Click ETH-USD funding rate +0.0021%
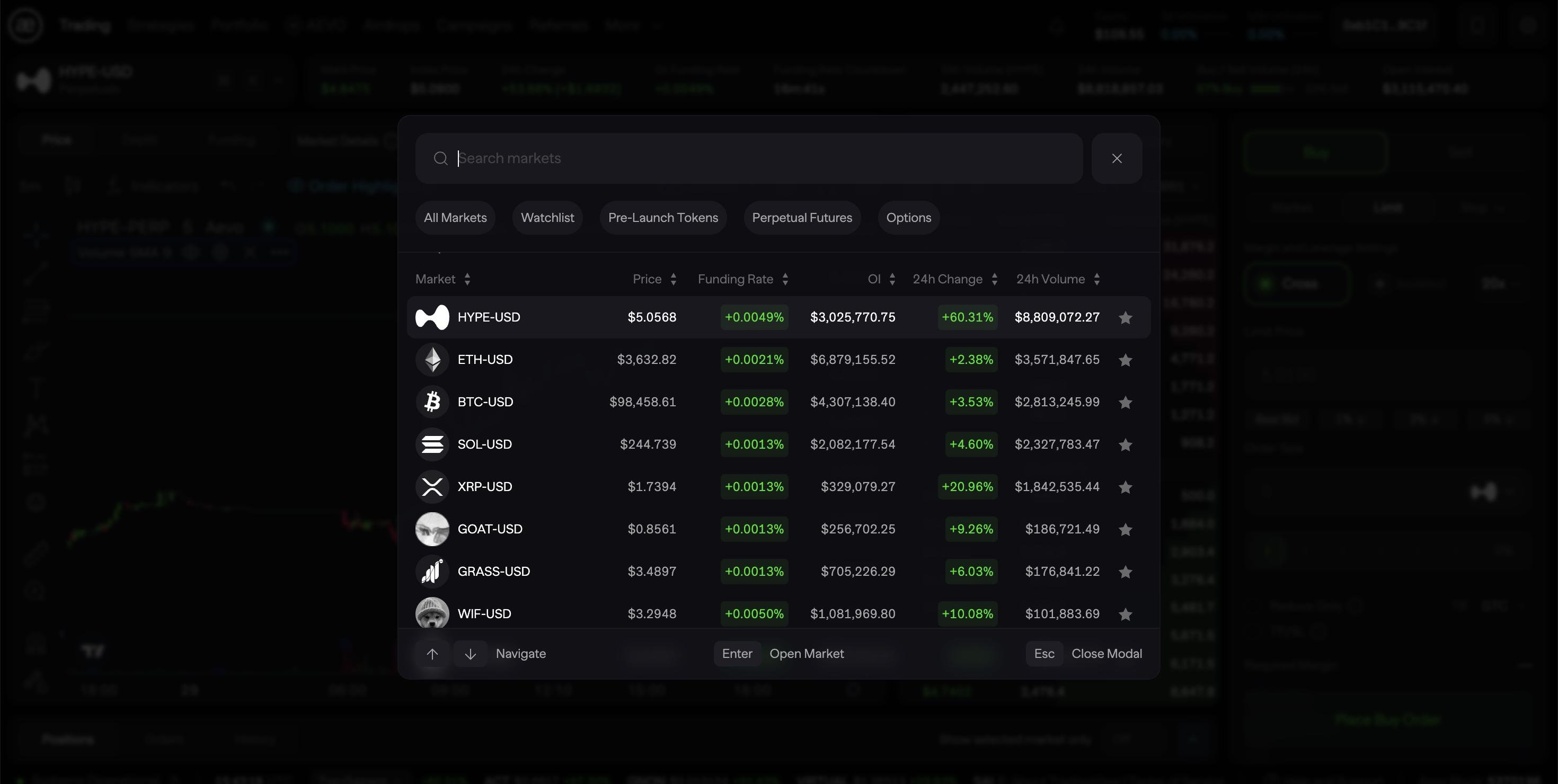The width and height of the screenshot is (1558, 784). click(x=754, y=360)
